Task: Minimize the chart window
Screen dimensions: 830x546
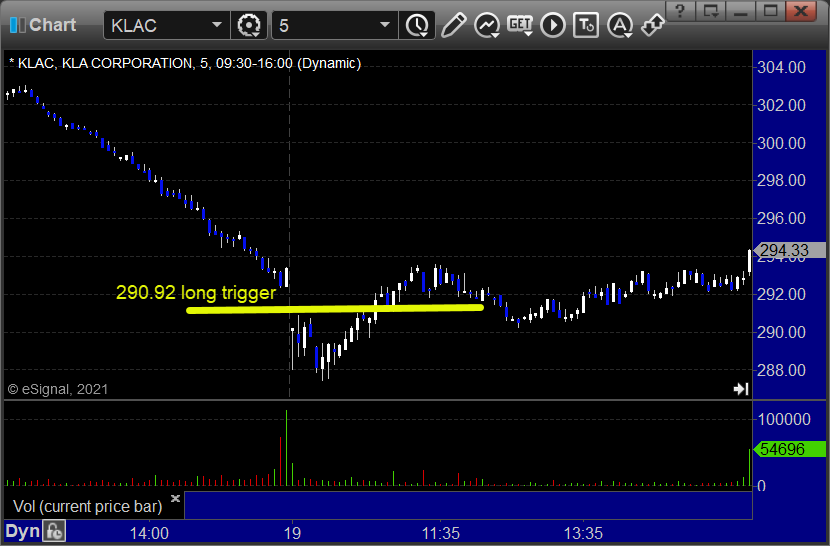Action: tap(741, 11)
